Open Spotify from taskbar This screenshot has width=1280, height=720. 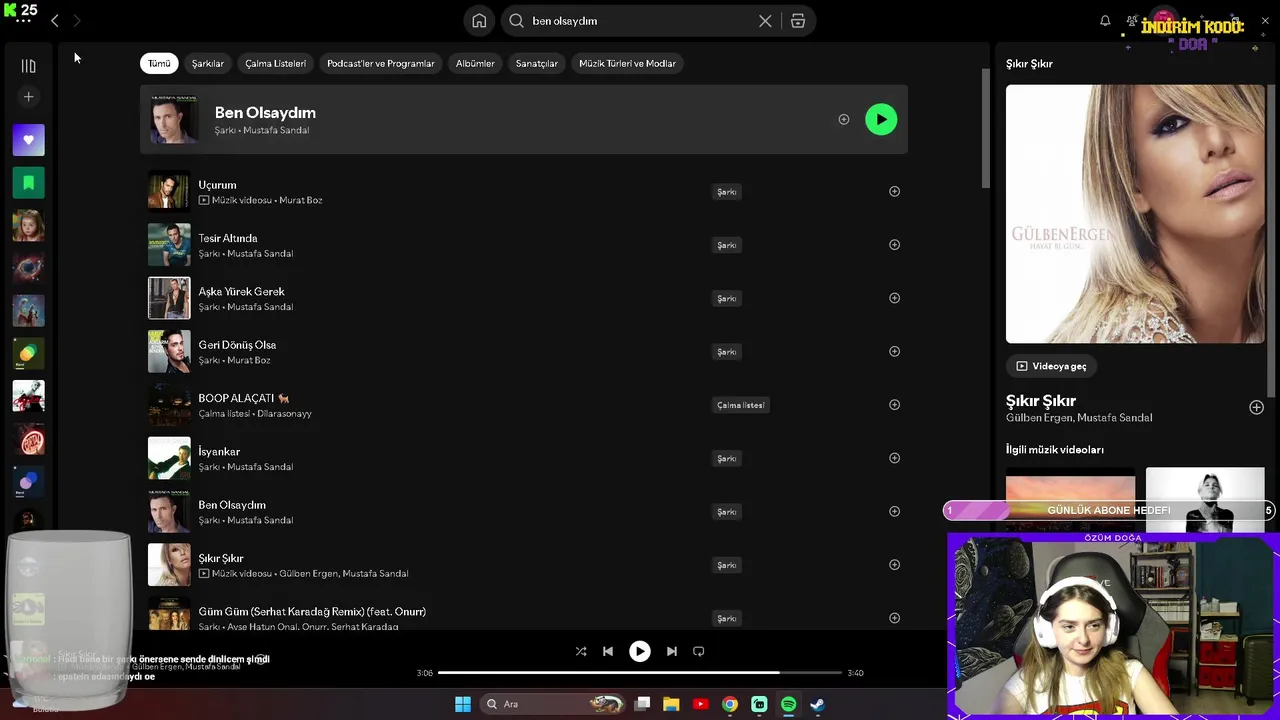pos(788,704)
